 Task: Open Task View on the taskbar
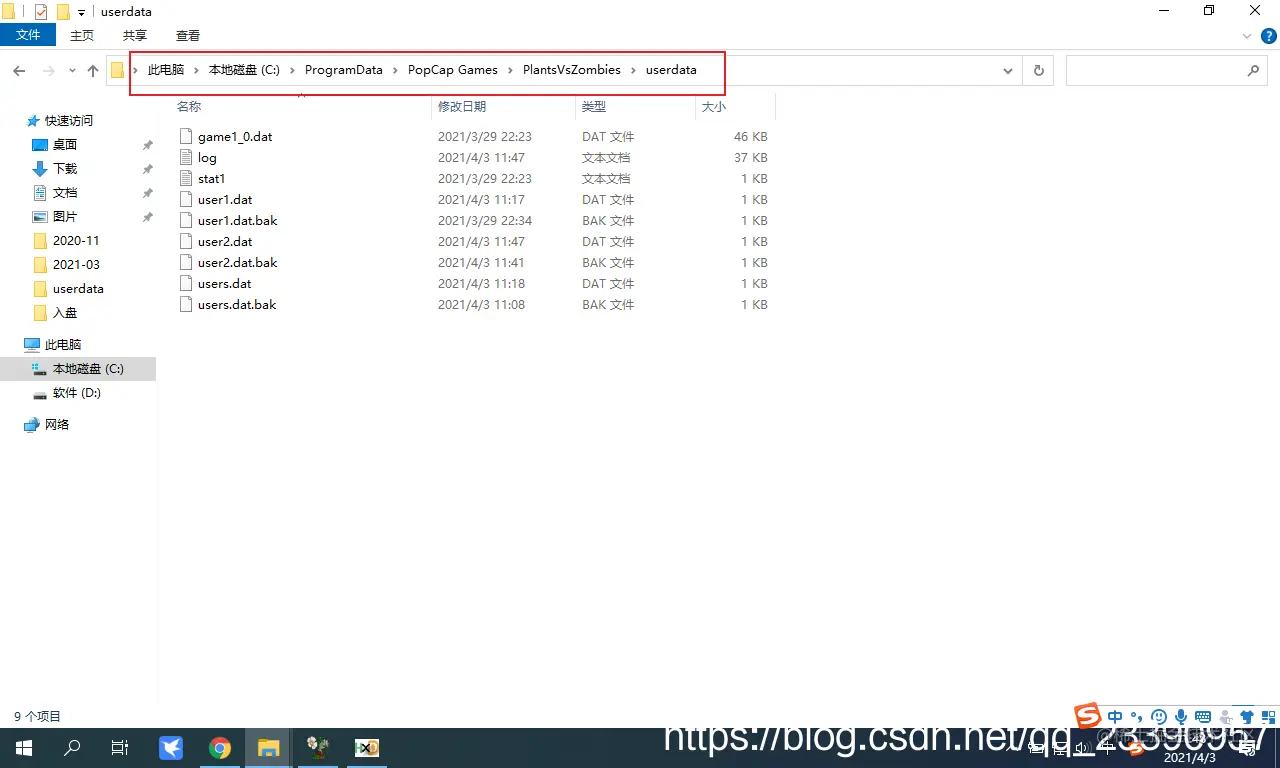coord(119,747)
